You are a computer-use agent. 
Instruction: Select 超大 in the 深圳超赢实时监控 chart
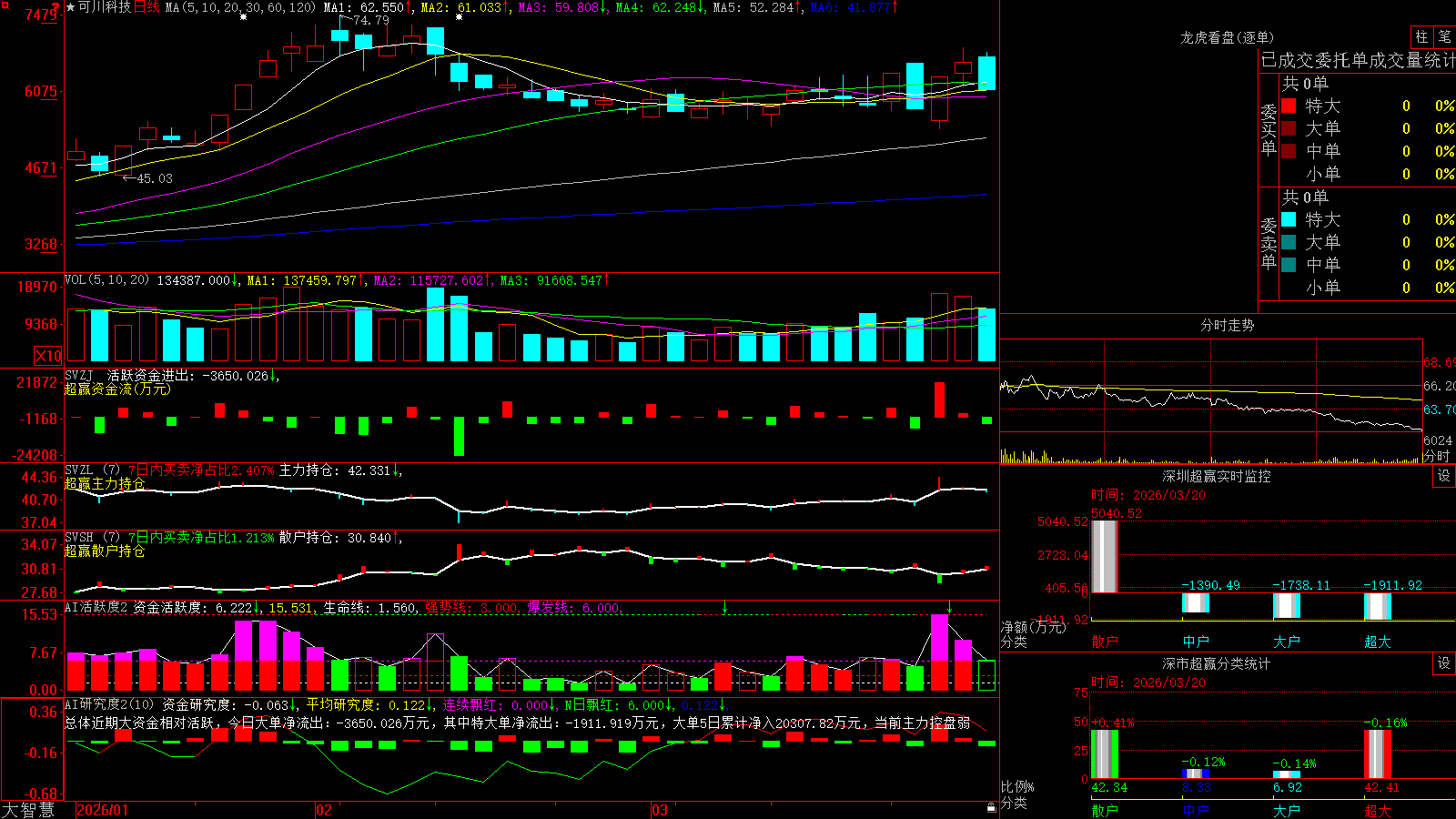1378,642
